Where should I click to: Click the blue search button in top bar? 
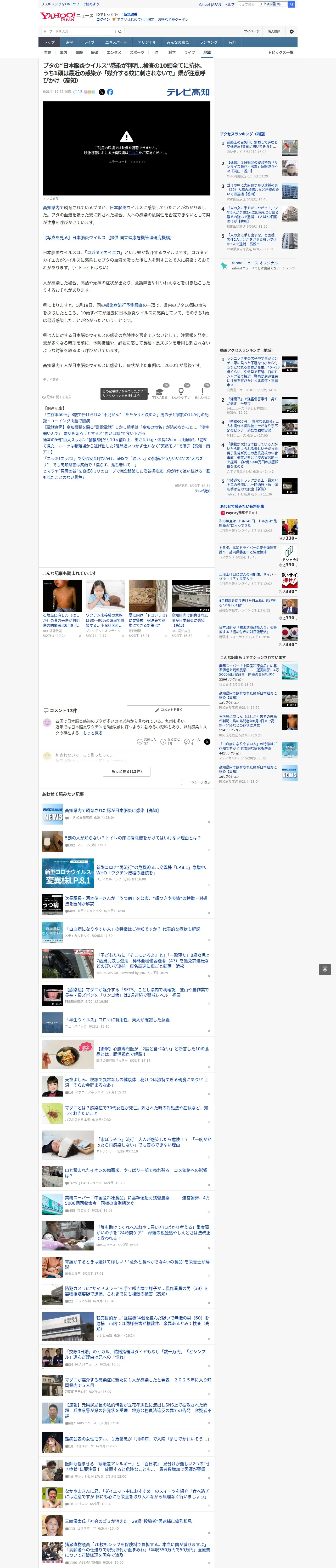pyautogui.click(x=292, y=4)
